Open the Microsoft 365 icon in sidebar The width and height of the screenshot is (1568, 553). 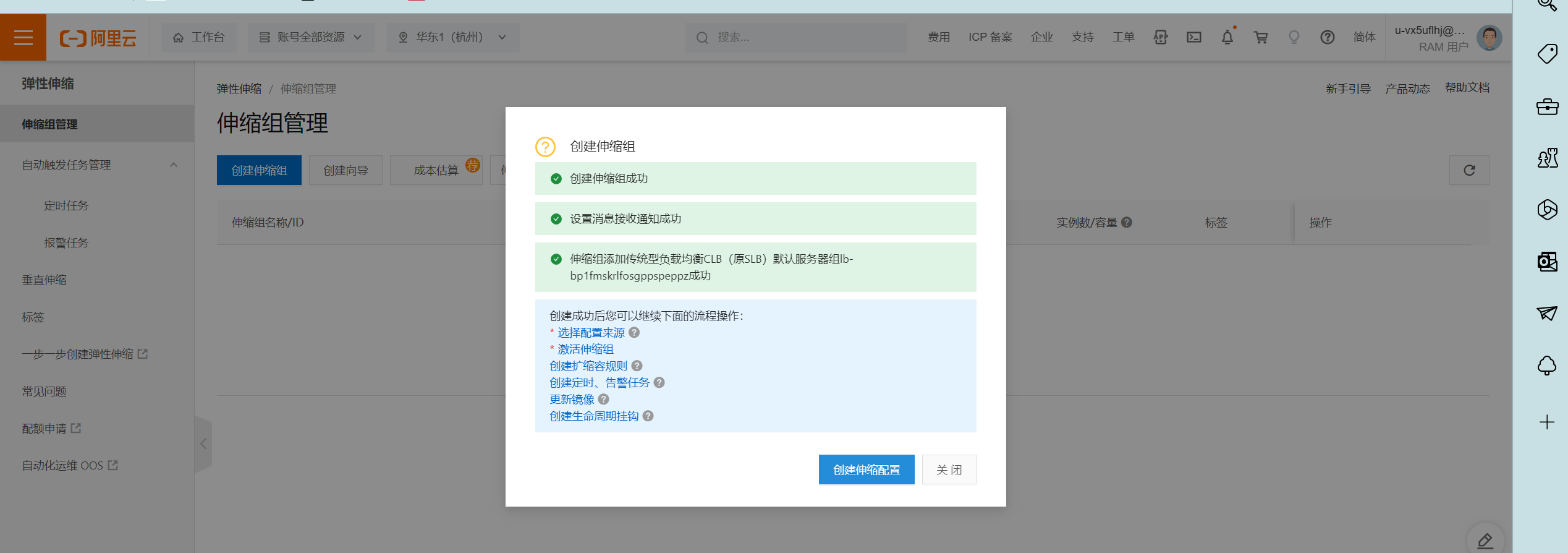click(1547, 210)
